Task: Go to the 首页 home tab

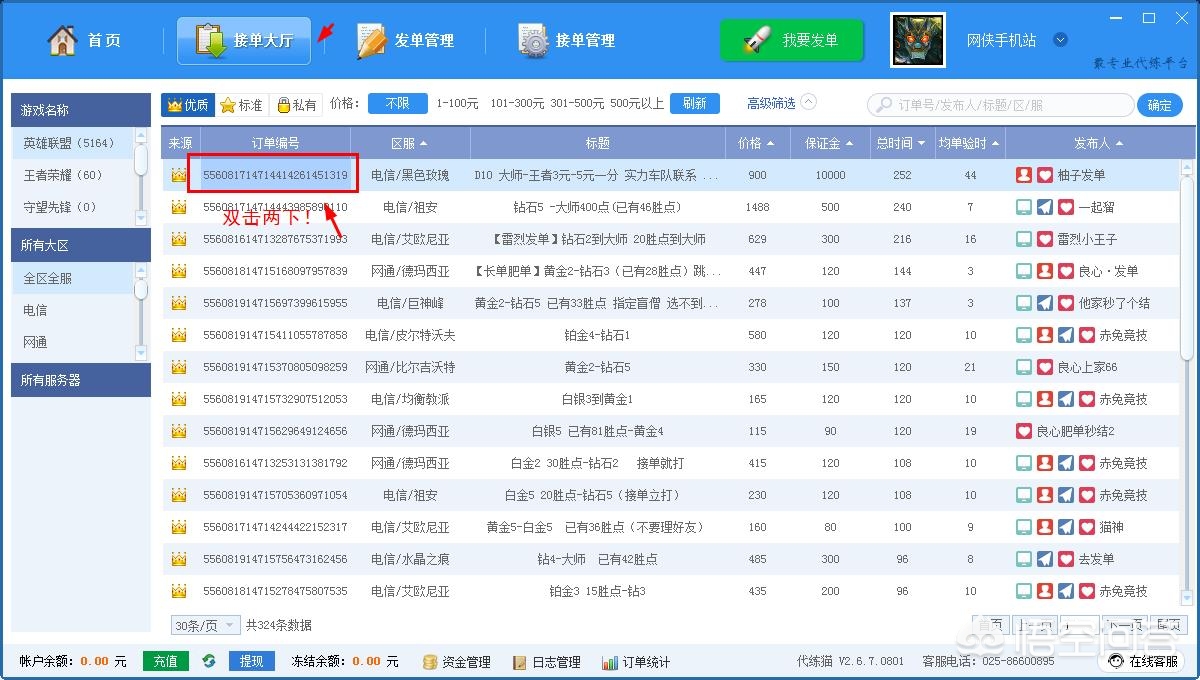Action: coord(85,41)
